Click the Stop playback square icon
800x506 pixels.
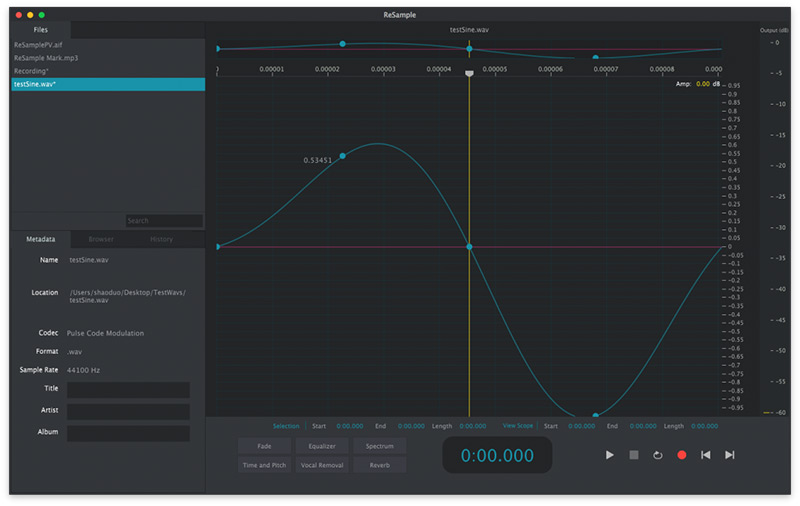tap(633, 455)
